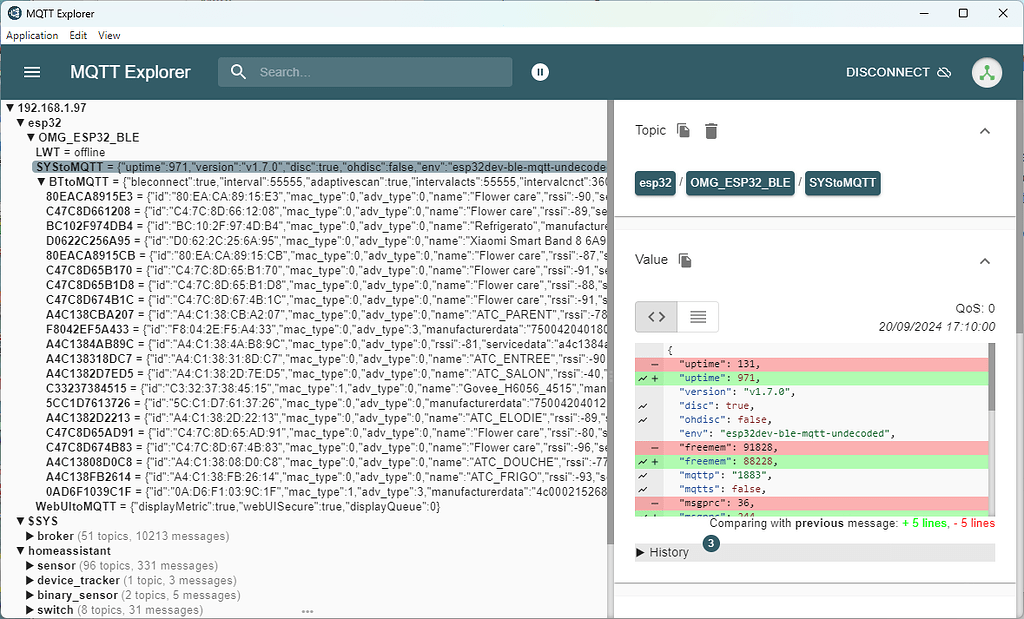The image size is (1024, 619).
Task: Delete the topic using the trash icon
Action: tap(710, 130)
